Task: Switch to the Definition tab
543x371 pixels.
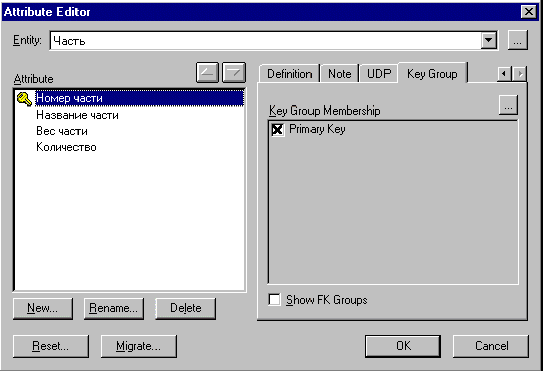Action: [x=290, y=74]
